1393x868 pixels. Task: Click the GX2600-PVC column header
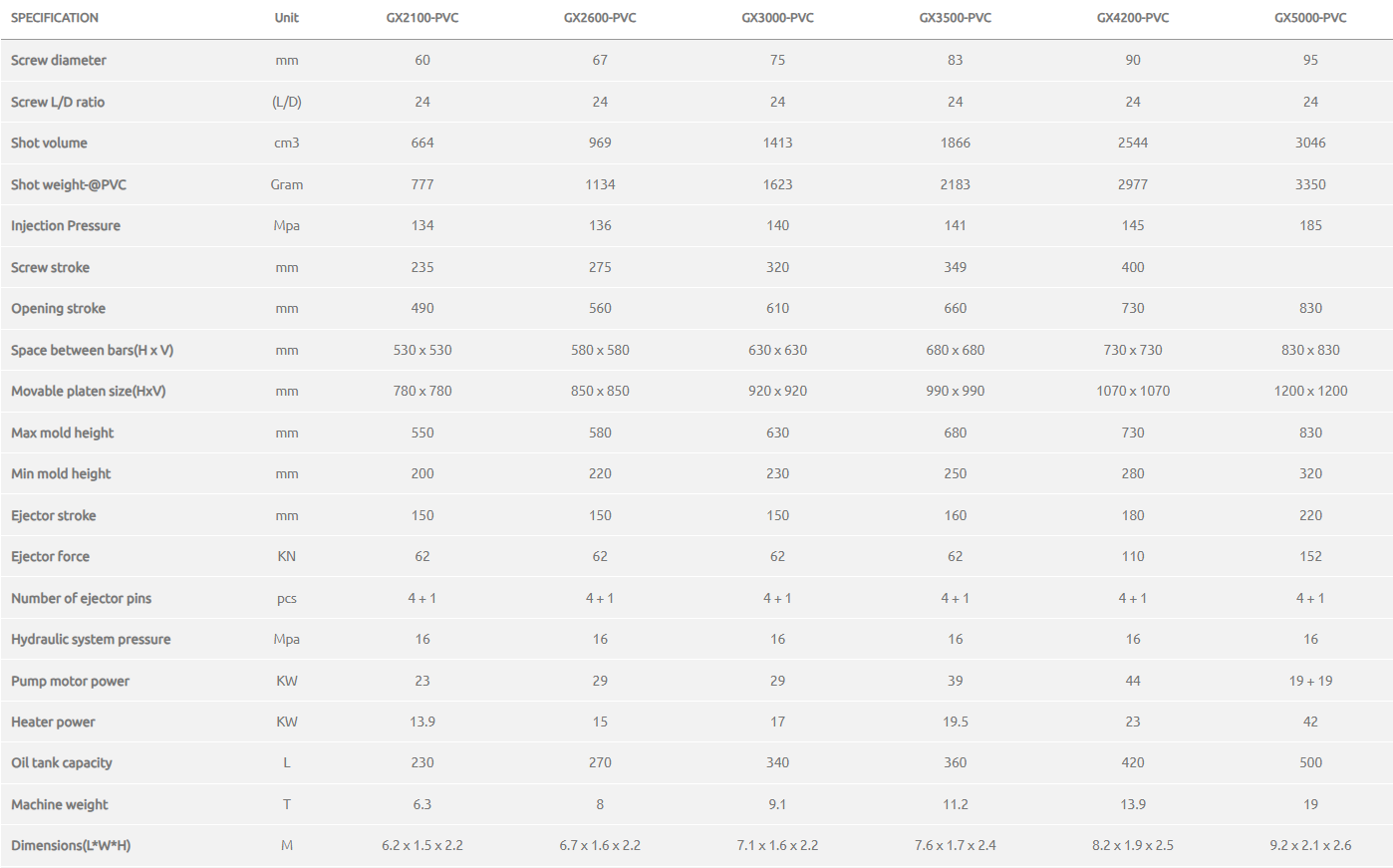(600, 18)
